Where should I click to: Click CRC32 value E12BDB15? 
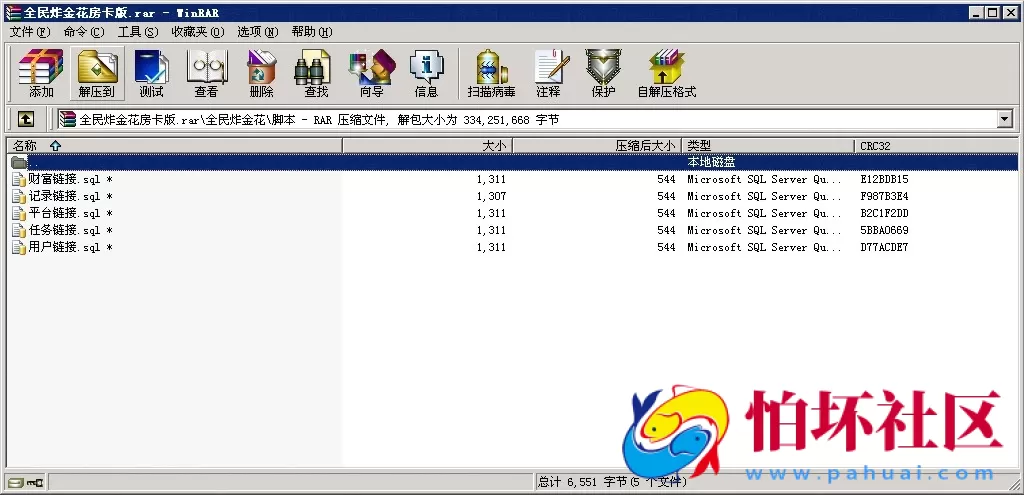(x=884, y=179)
